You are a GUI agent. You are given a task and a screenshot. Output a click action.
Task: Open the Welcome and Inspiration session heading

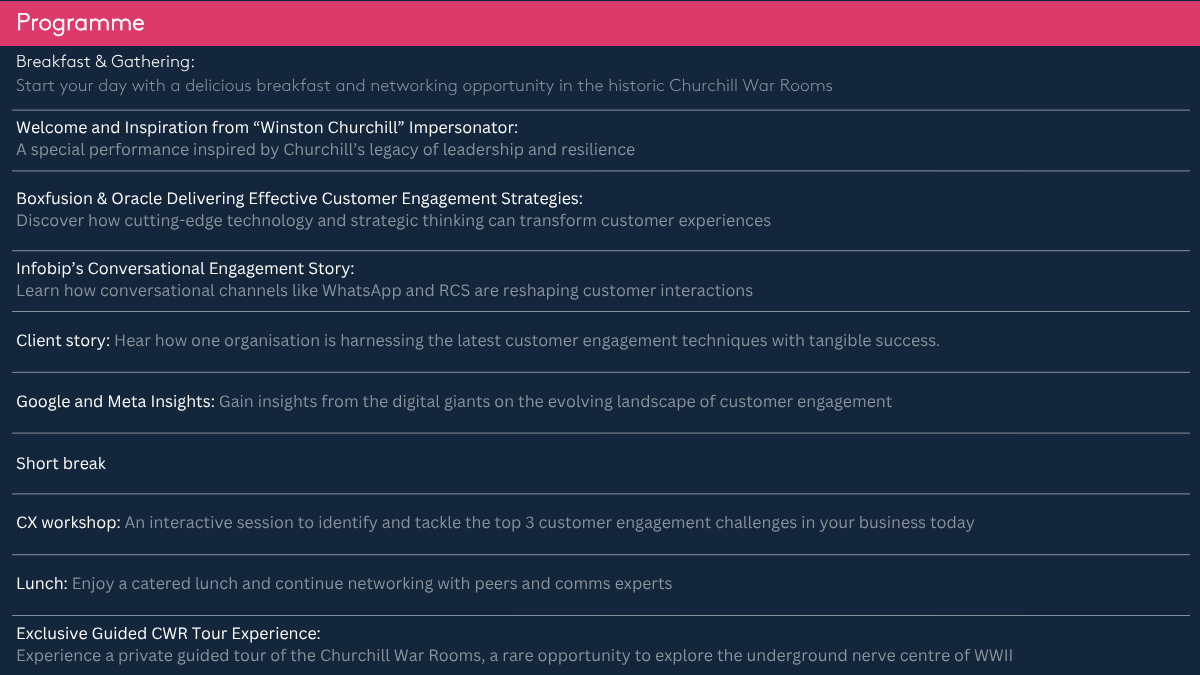pos(267,127)
